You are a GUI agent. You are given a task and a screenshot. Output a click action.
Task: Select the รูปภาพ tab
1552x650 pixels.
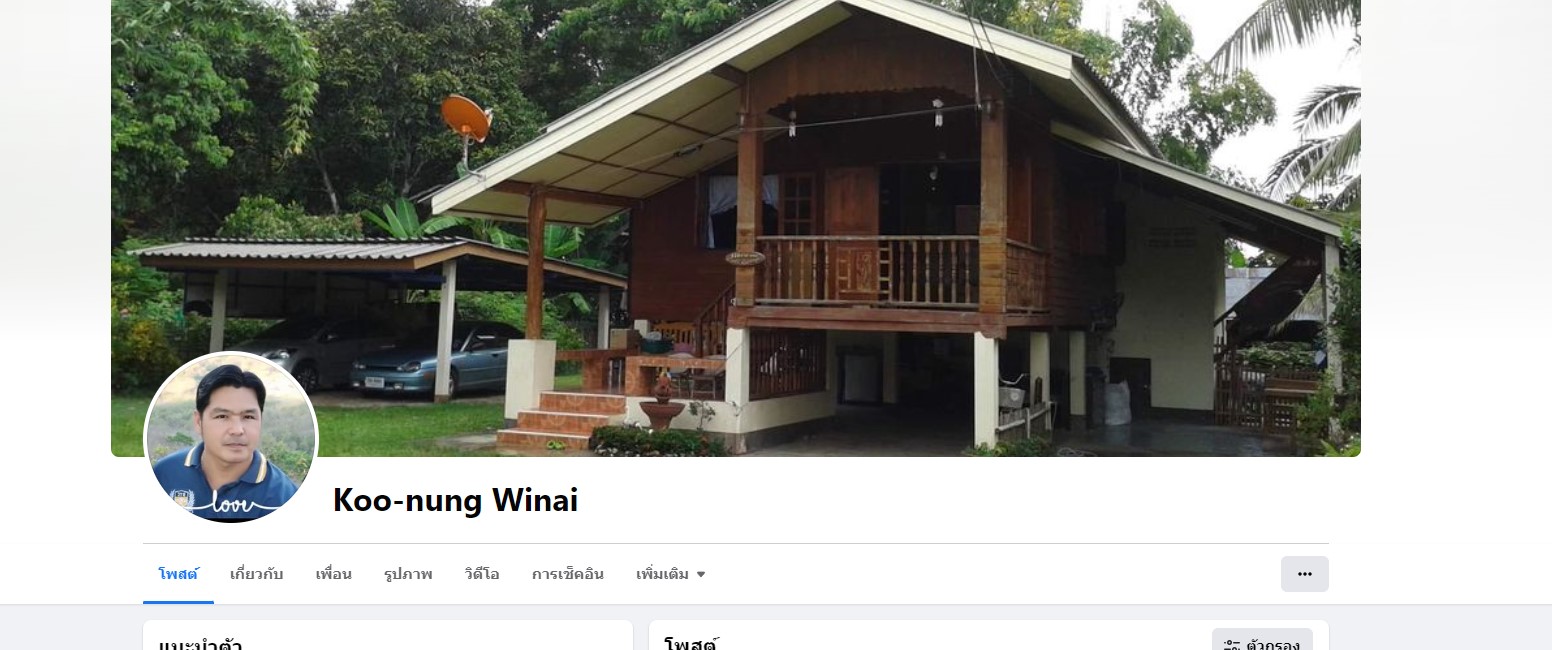click(408, 574)
